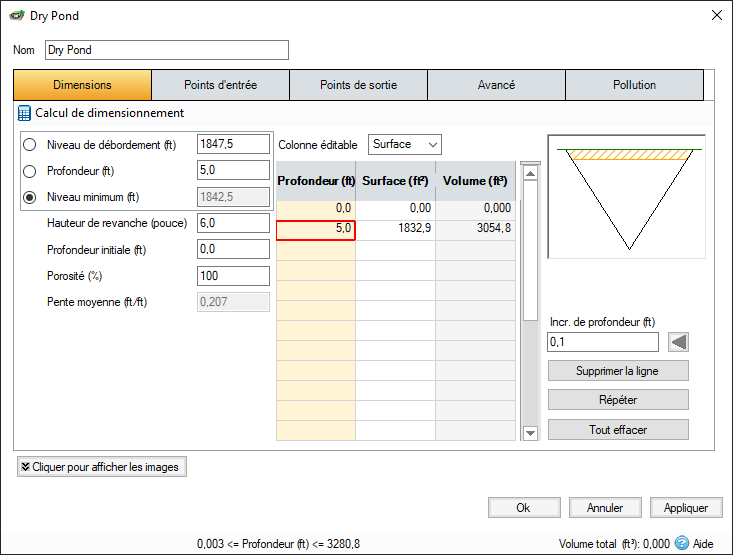Image resolution: width=733 pixels, height=555 pixels.
Task: Click the table scrollbar up arrow
Action: (x=530, y=174)
